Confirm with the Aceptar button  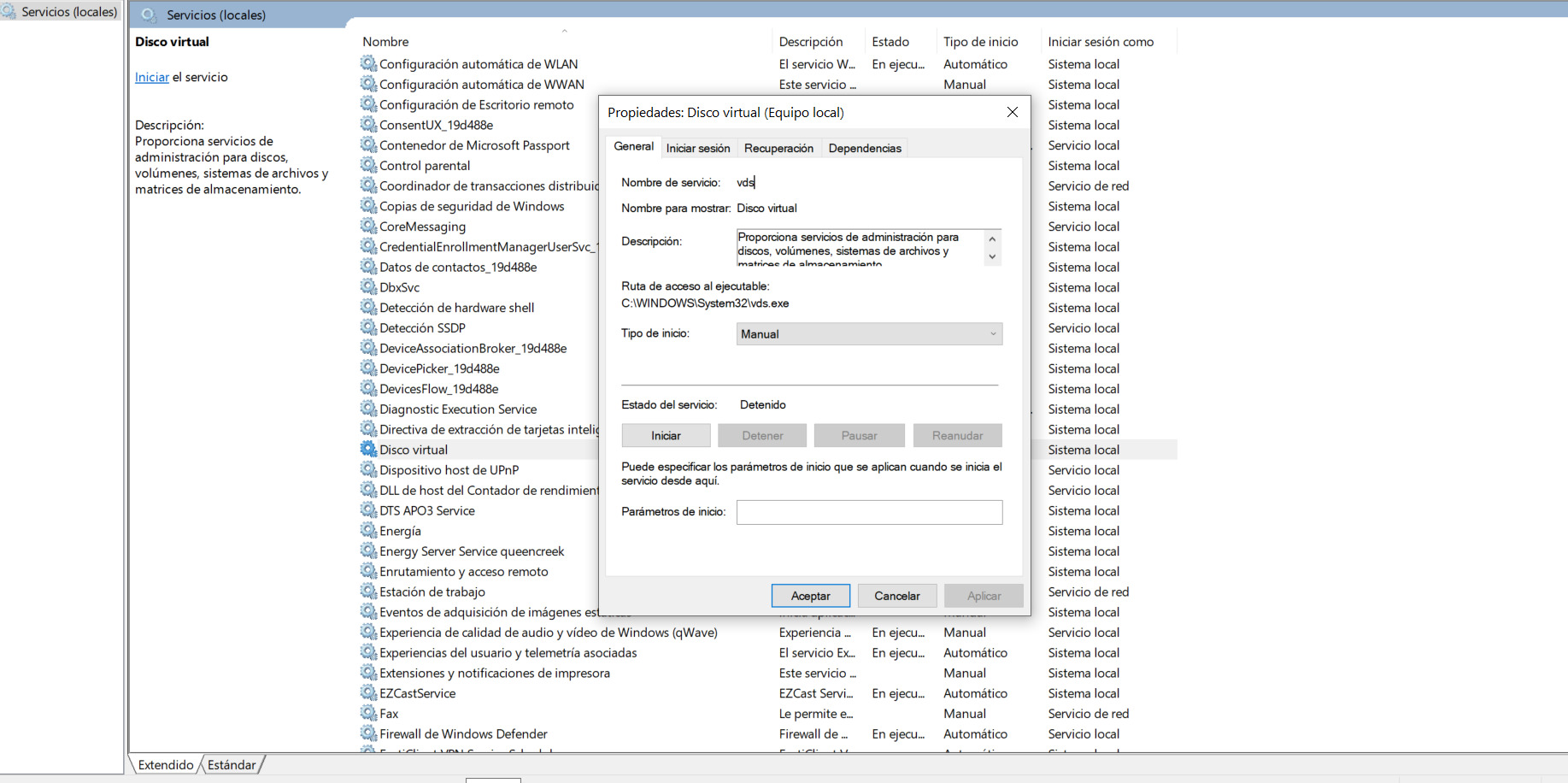tap(810, 596)
